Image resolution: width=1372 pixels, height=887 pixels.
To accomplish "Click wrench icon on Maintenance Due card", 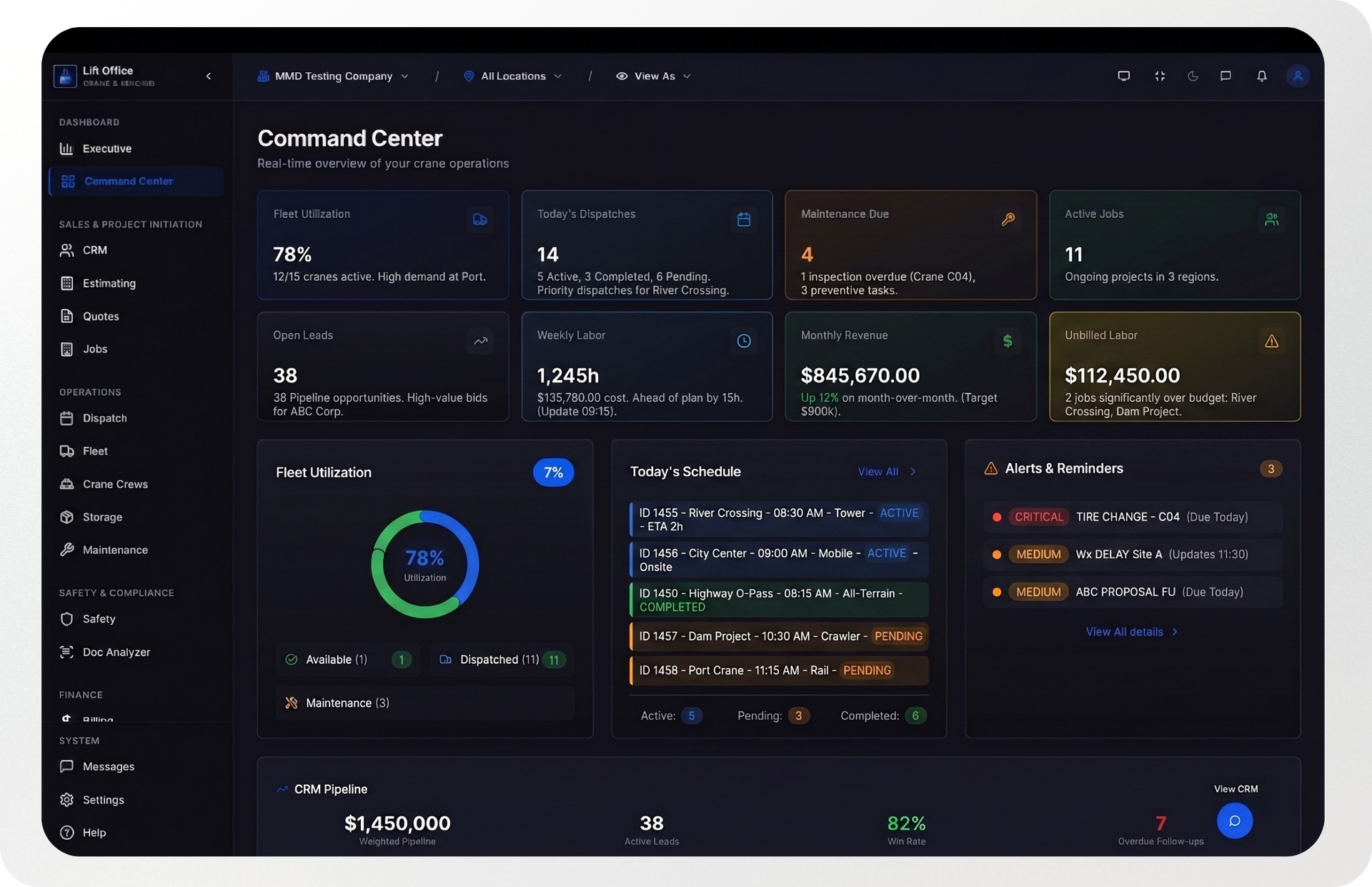I will pyautogui.click(x=1008, y=219).
